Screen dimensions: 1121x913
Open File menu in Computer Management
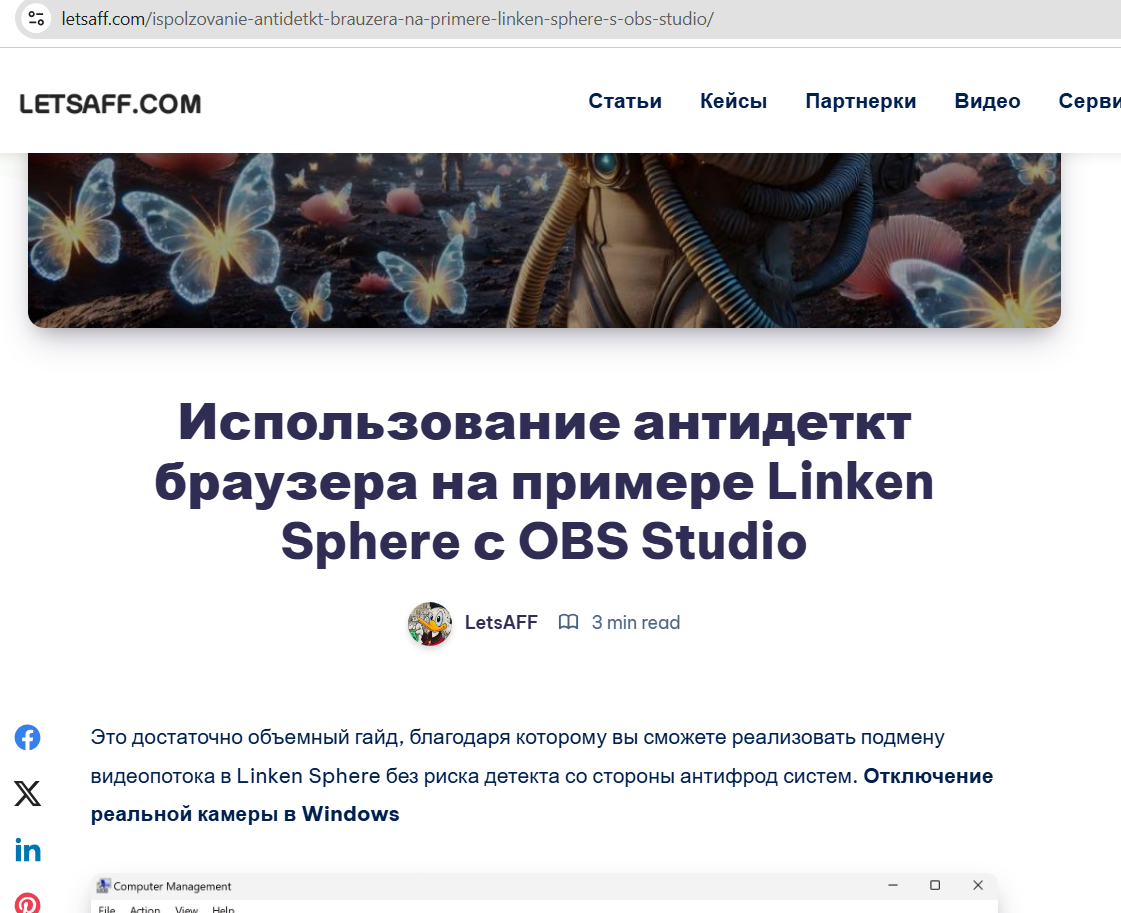pos(107,909)
